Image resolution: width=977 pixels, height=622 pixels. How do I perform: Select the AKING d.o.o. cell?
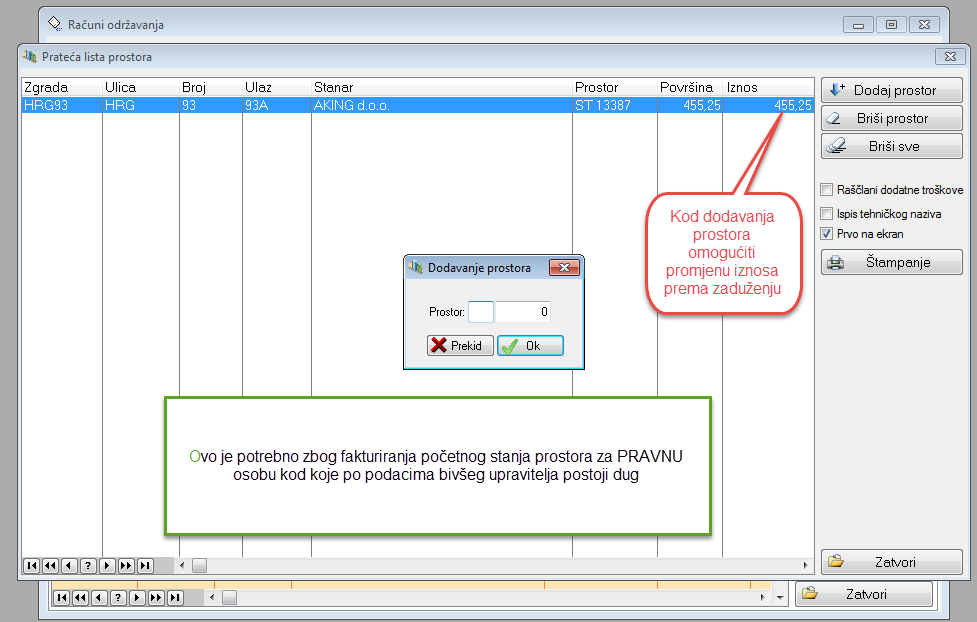tap(442, 105)
